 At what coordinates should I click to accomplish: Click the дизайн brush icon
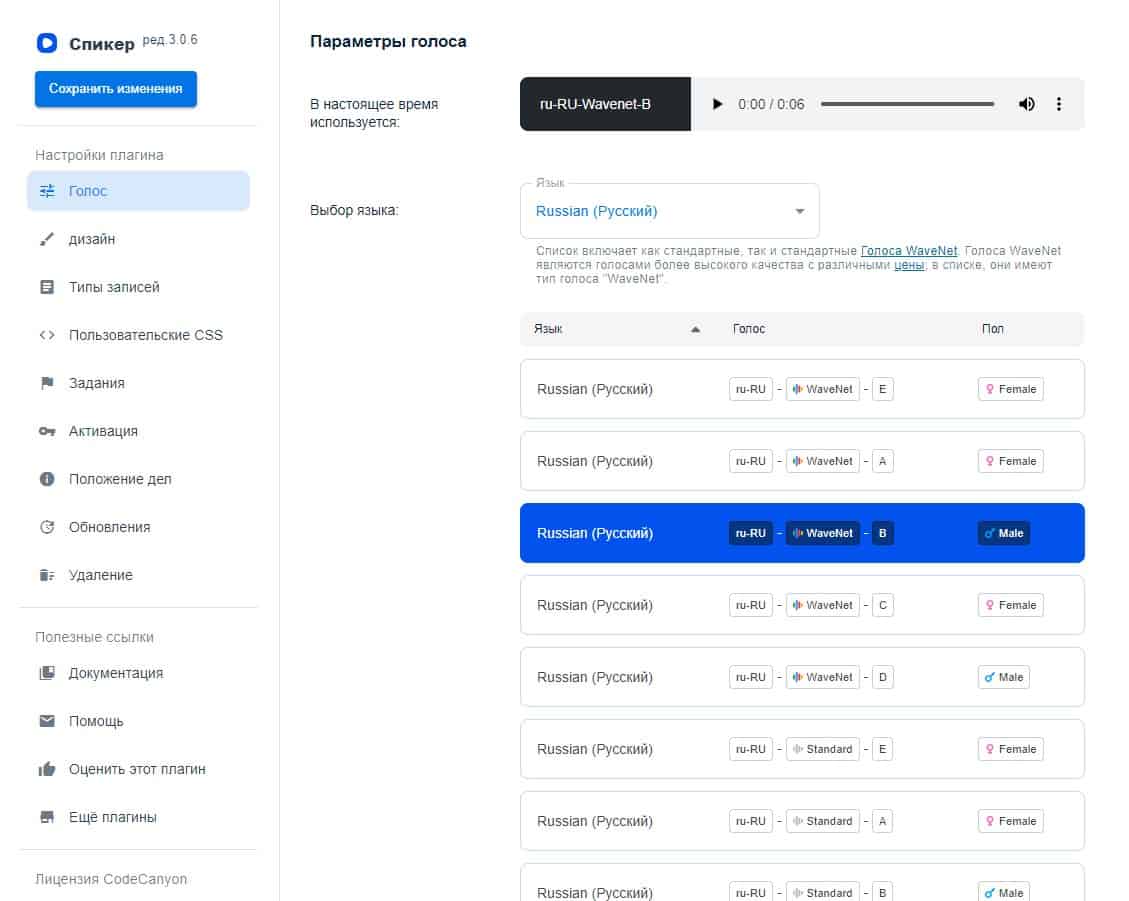(x=47, y=239)
